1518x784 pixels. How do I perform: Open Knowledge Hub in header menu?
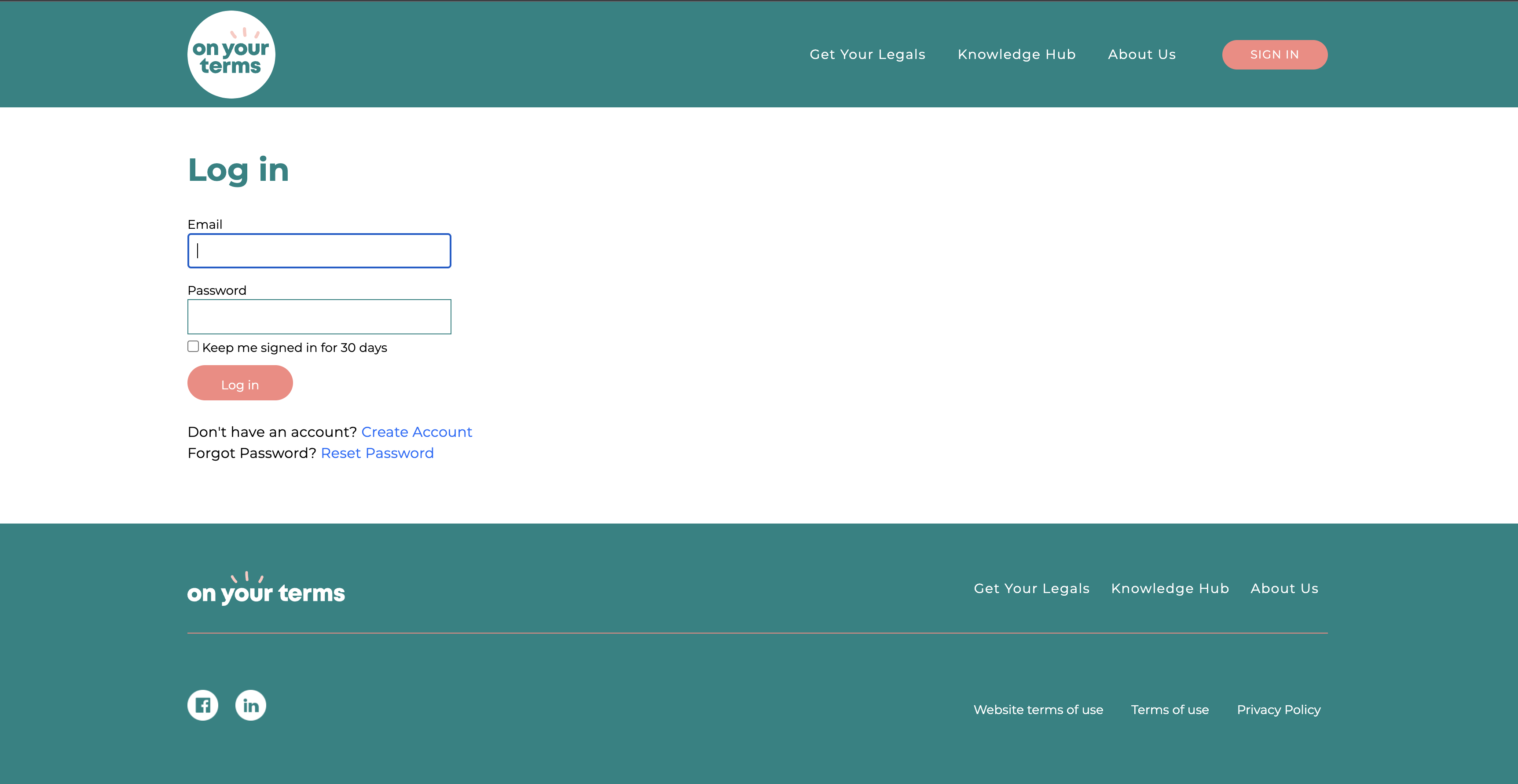click(1016, 54)
